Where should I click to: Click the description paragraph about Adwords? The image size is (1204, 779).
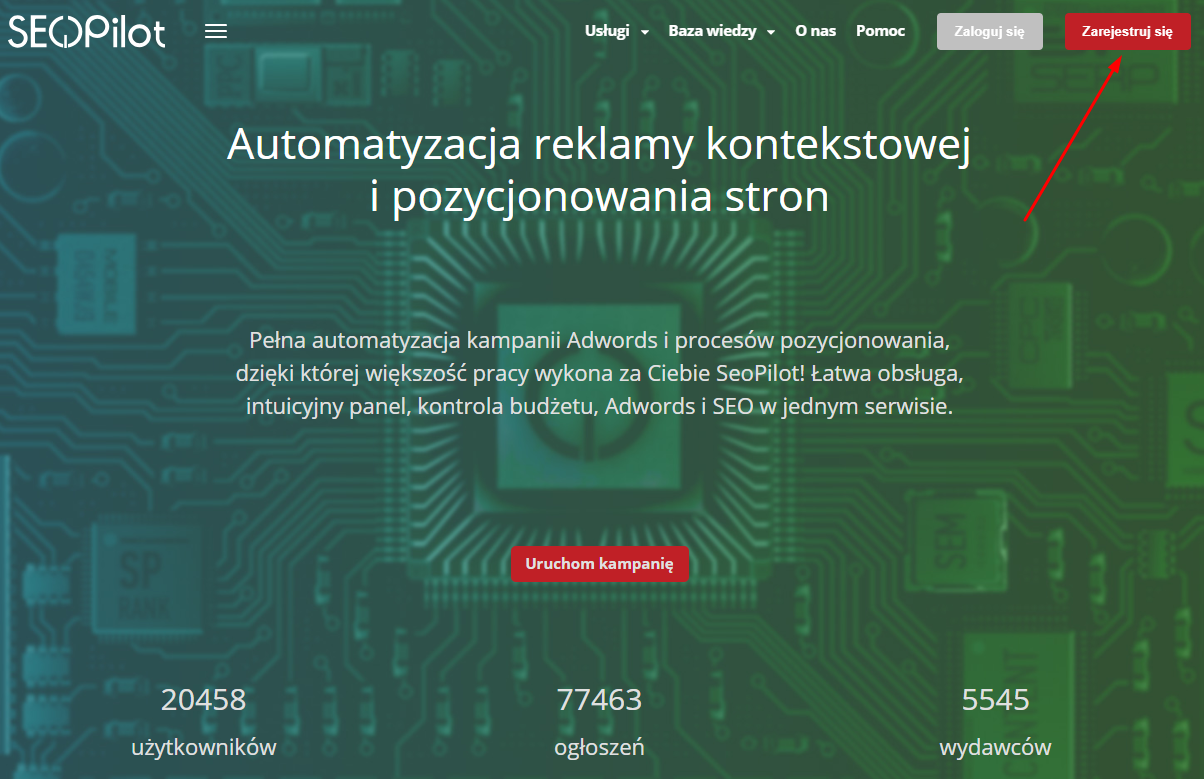point(599,373)
